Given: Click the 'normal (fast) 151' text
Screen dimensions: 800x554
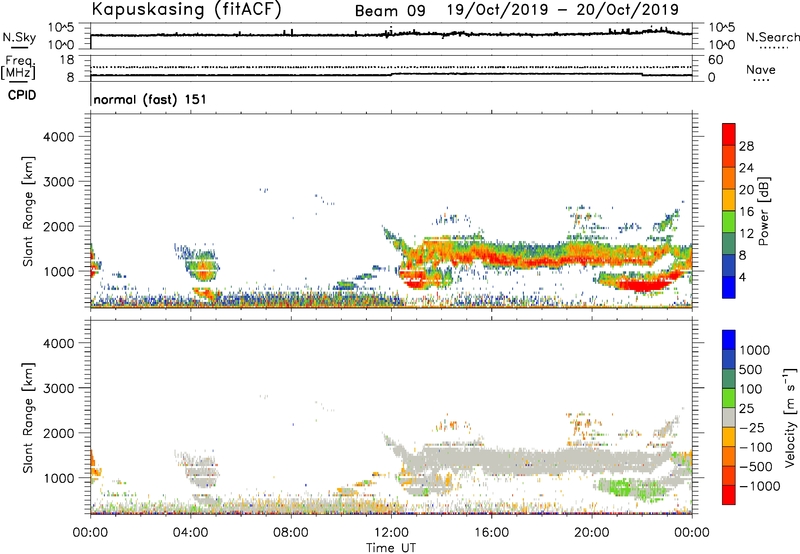Looking at the screenshot, I should (x=150, y=99).
